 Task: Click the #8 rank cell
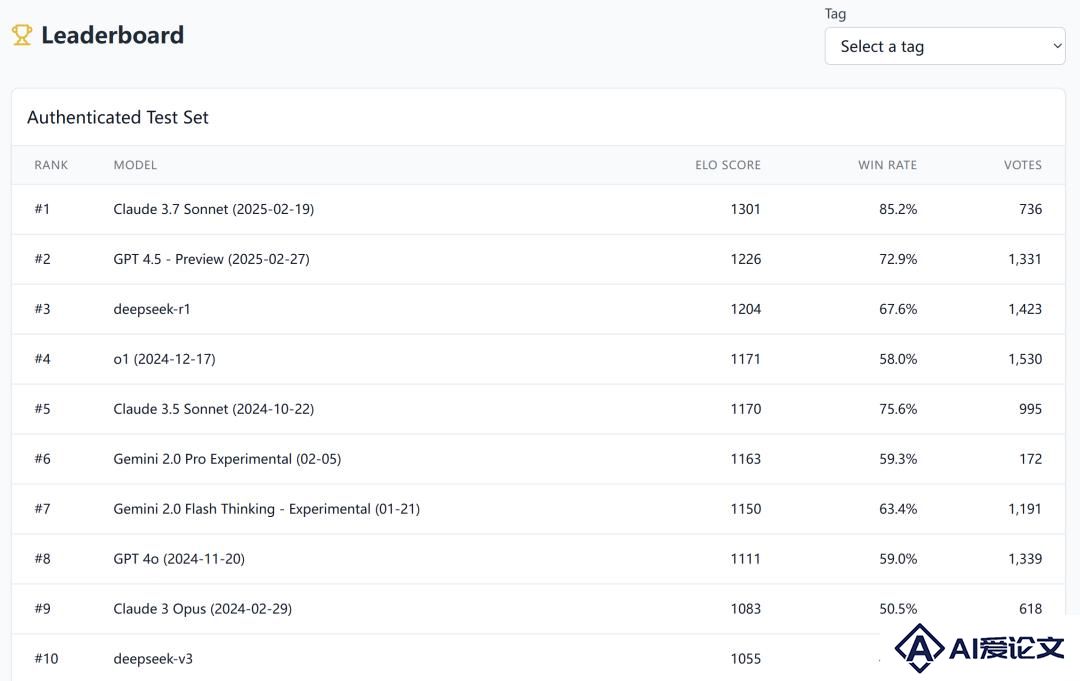pyautogui.click(x=43, y=559)
